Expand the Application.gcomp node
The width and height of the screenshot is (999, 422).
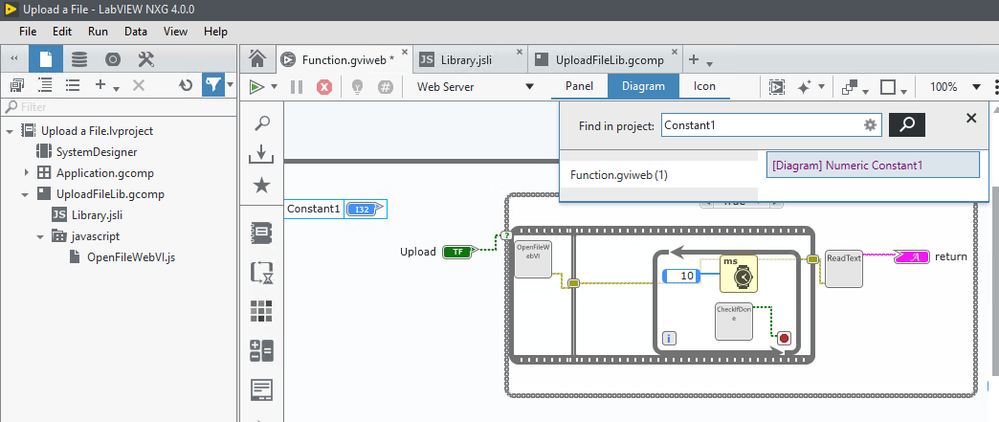click(26, 173)
